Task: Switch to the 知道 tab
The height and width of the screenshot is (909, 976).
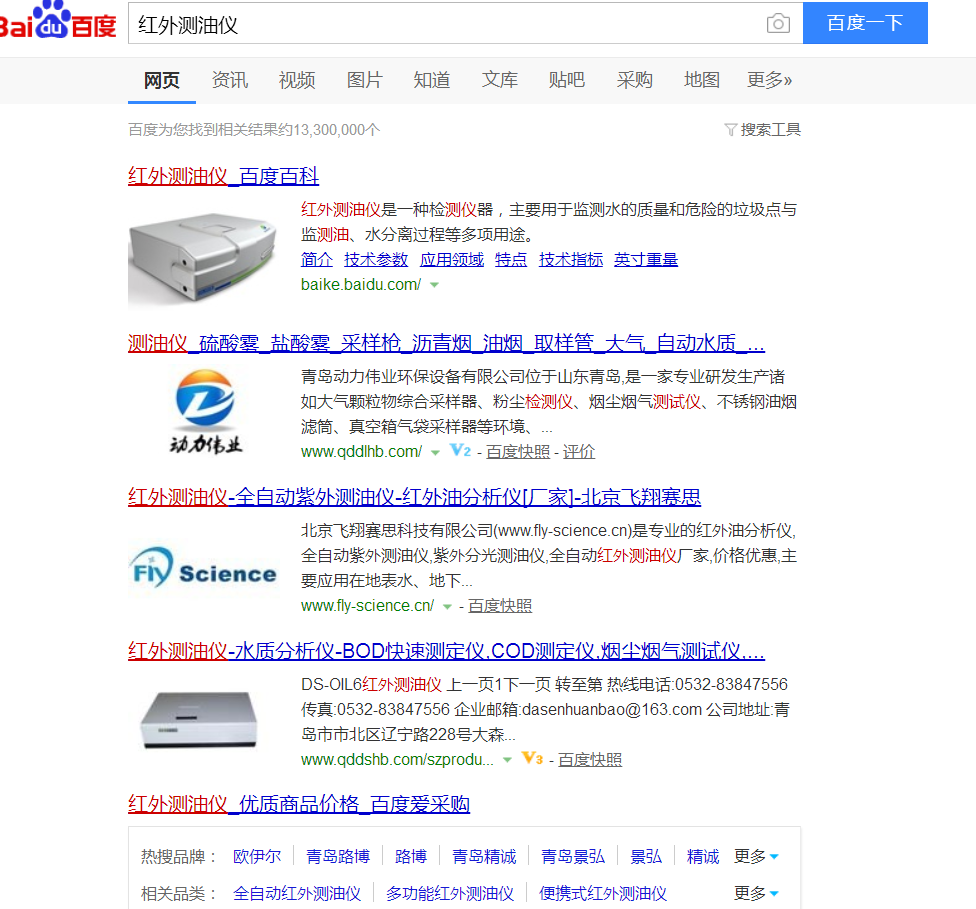Action: (432, 80)
